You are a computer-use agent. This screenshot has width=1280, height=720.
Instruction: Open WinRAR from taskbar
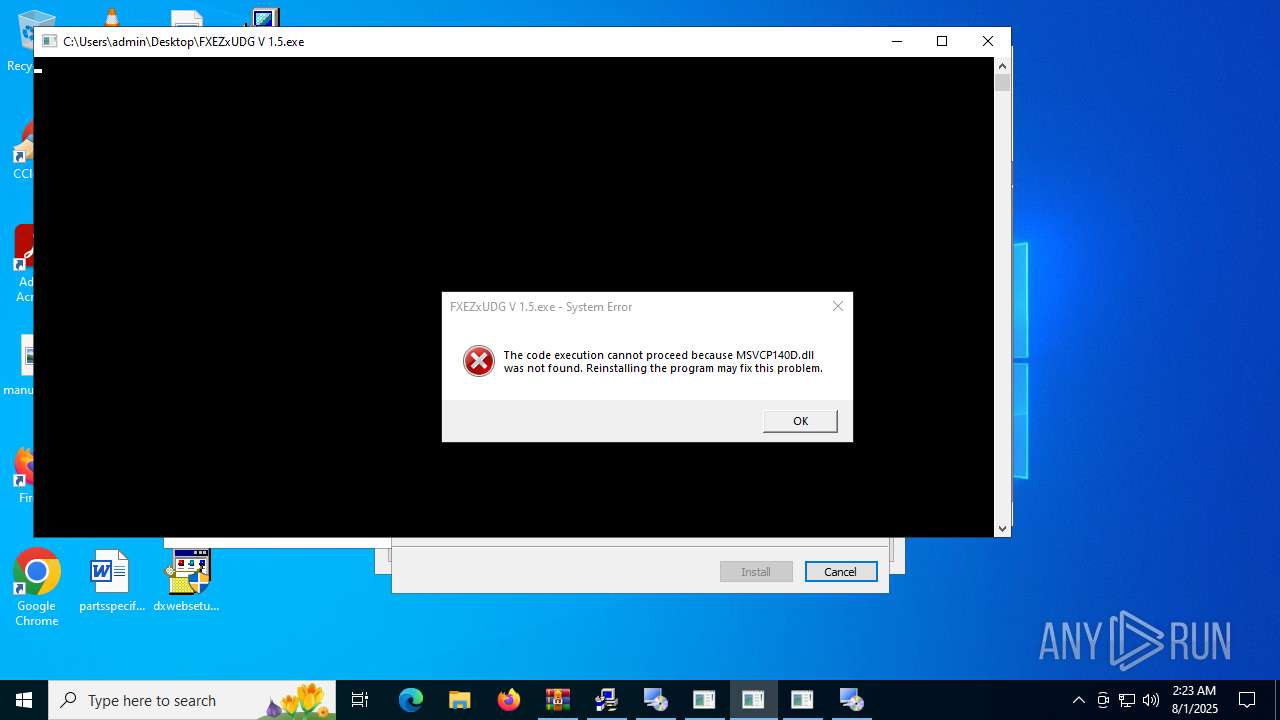coord(558,700)
